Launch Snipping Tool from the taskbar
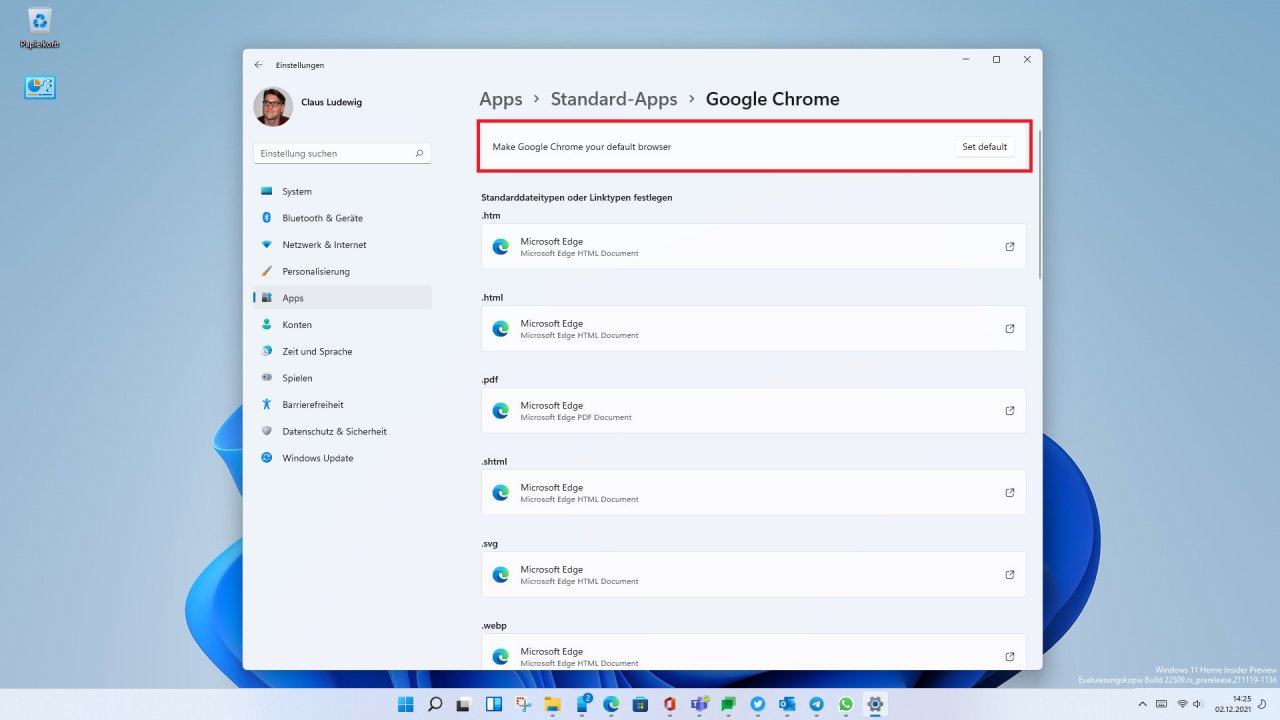The height and width of the screenshot is (720, 1280). click(523, 704)
